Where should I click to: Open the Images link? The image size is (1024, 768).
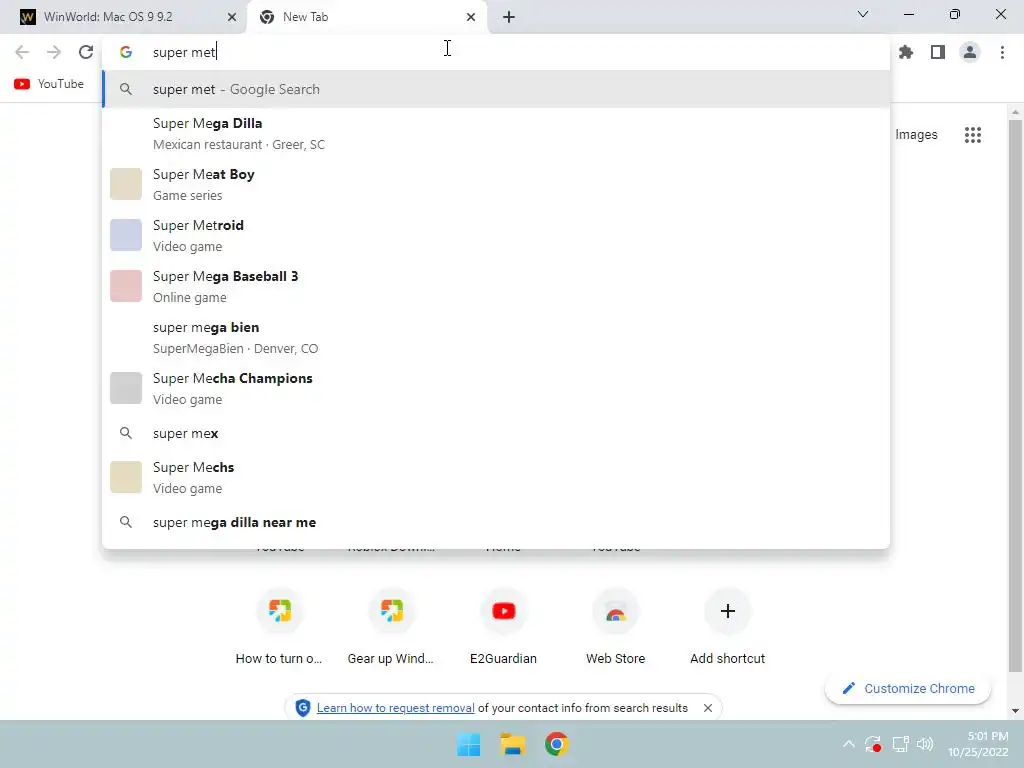coord(916,135)
